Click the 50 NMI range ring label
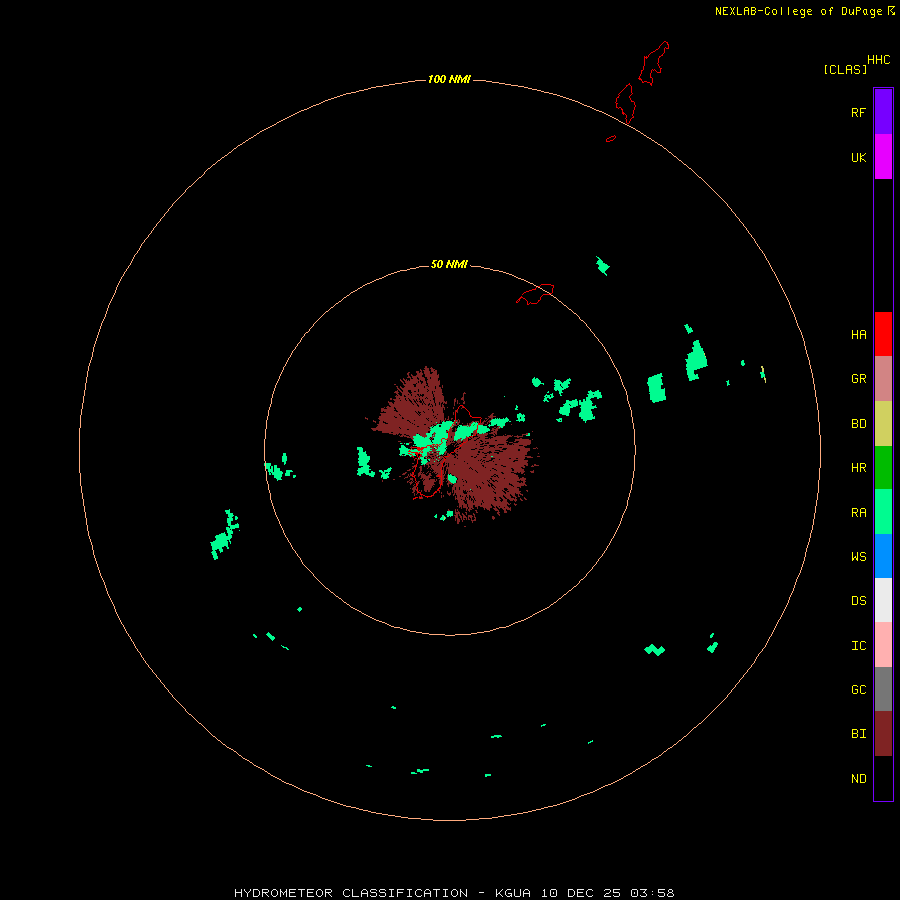The width and height of the screenshot is (900, 900). [x=449, y=264]
